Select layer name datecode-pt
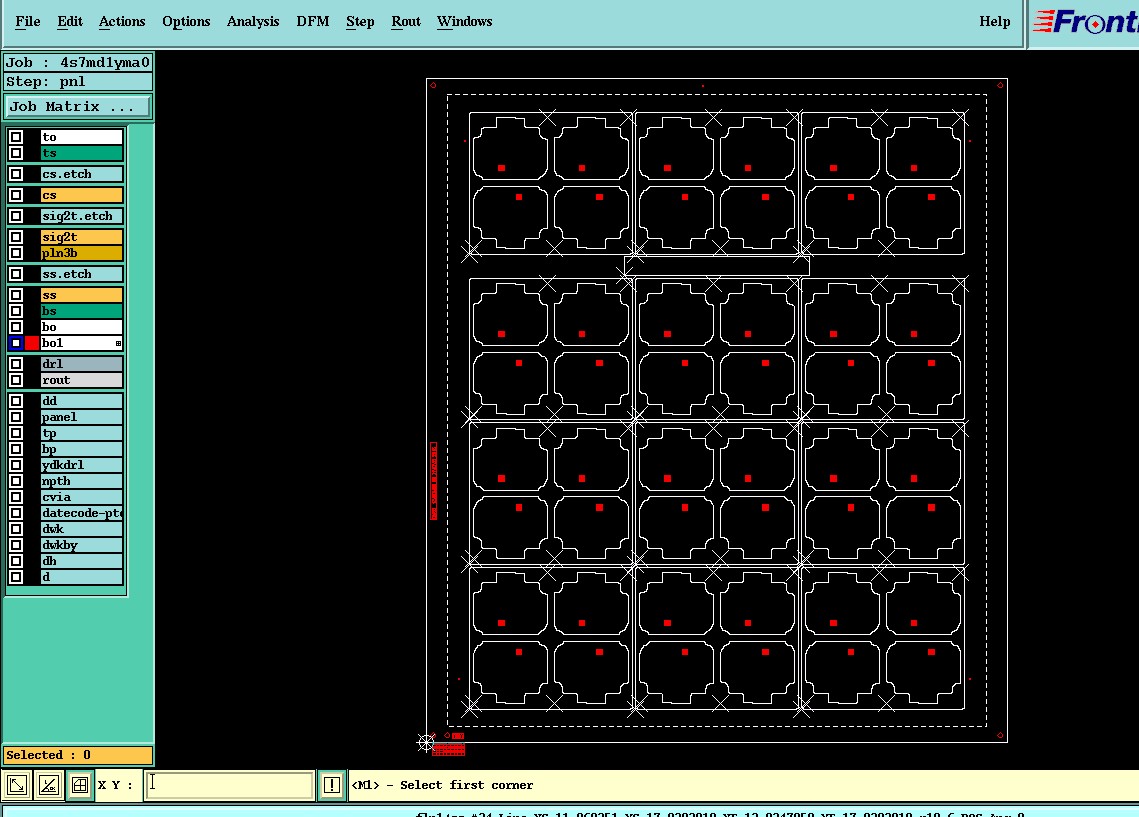 (x=81, y=513)
